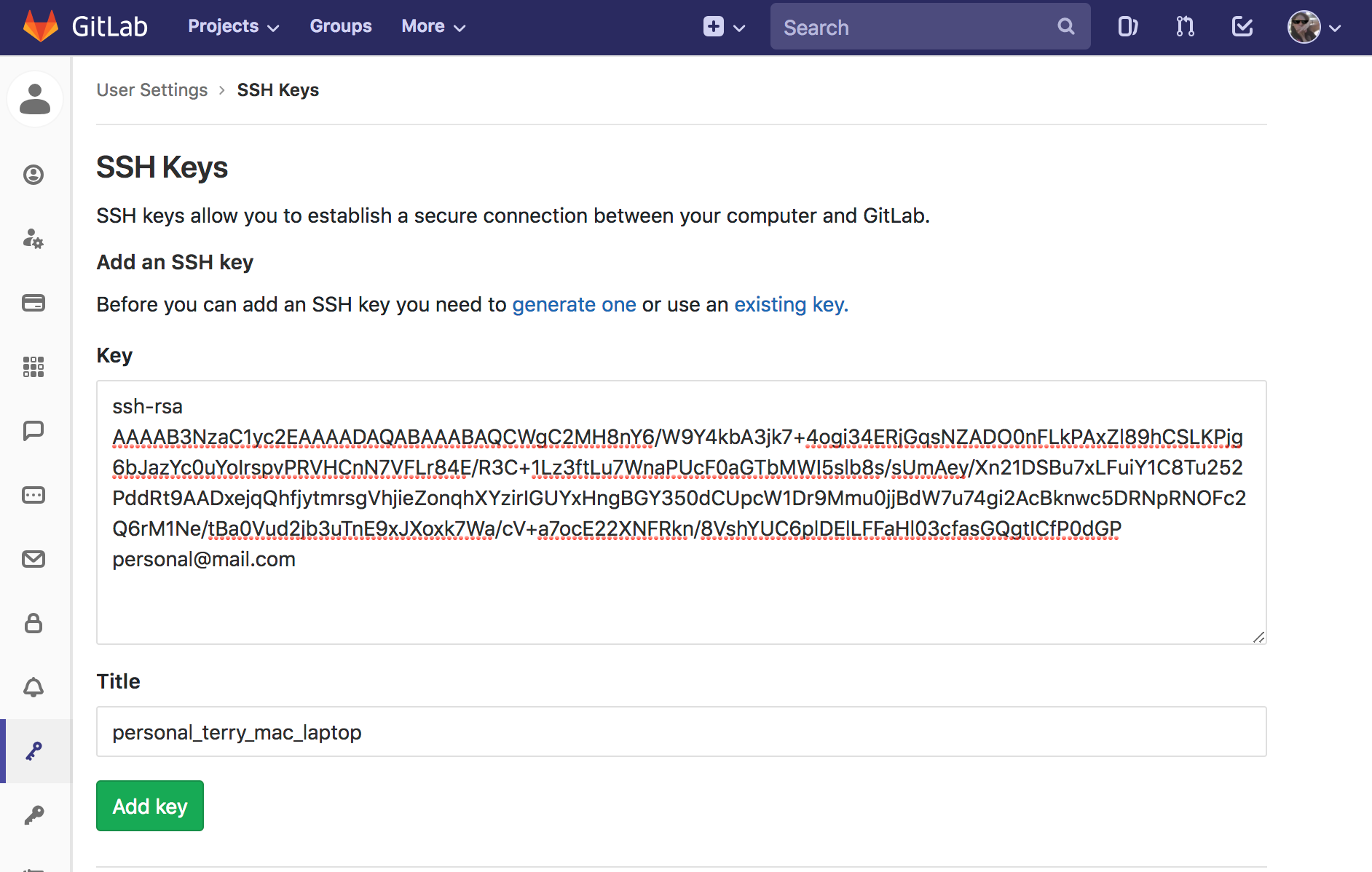Viewport: 1372px width, 872px height.
Task: Open Password settings via the lock icon
Action: (x=33, y=624)
